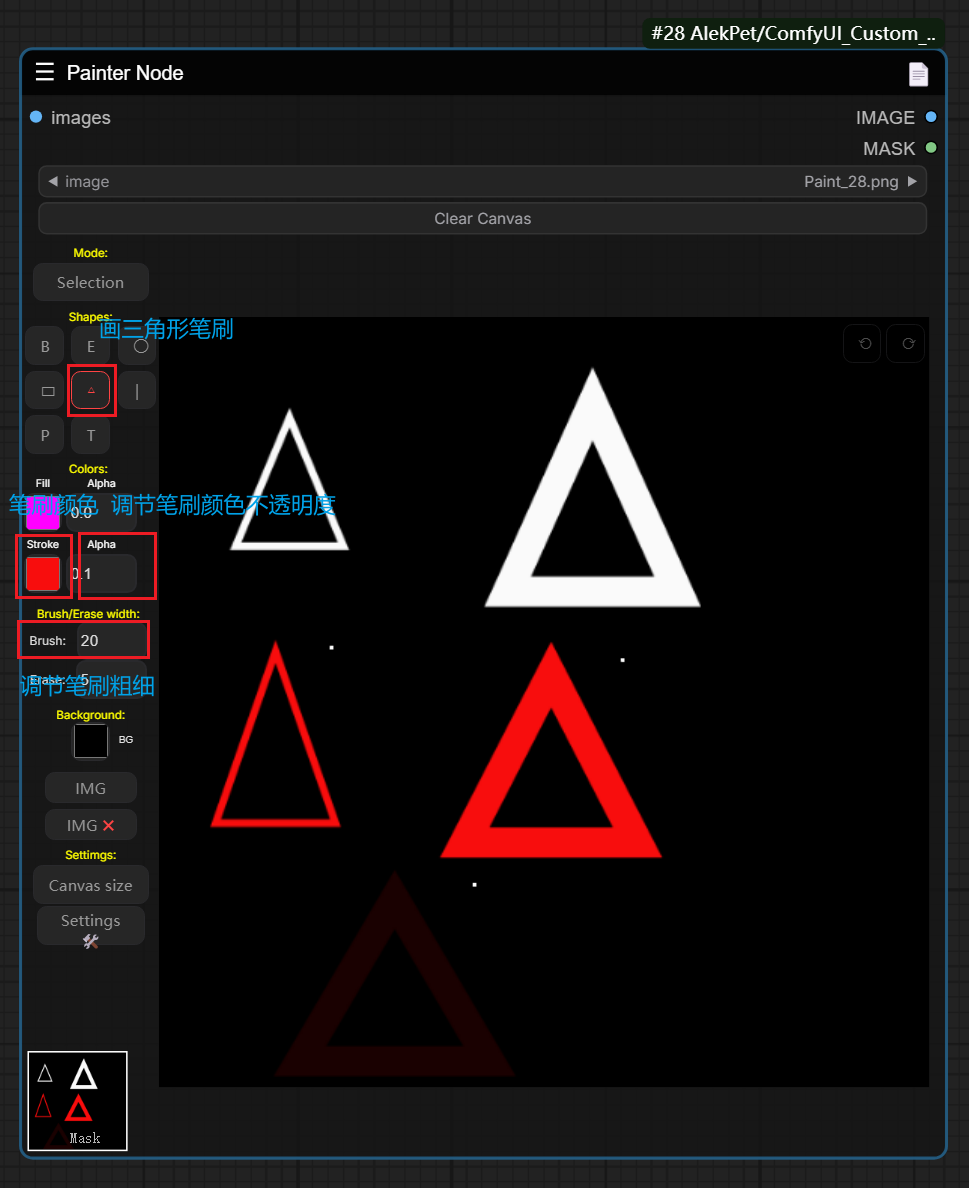Undo last stroke with canvas undo icon
The image size is (969, 1188).
[864, 343]
